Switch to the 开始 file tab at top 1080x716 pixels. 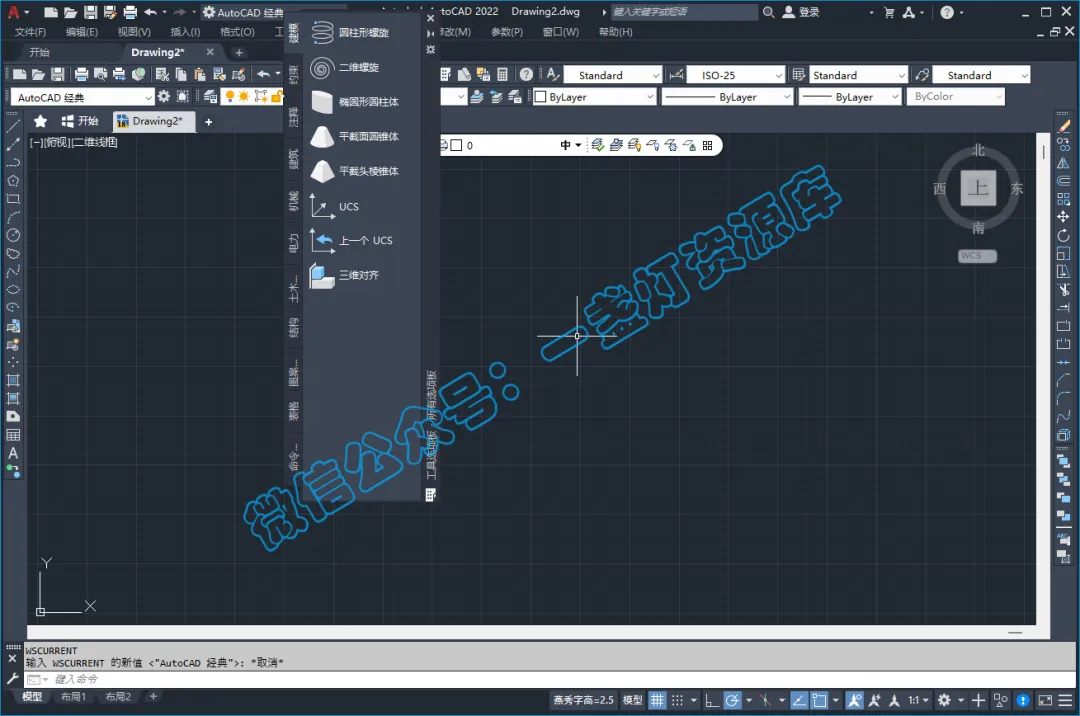coord(39,52)
